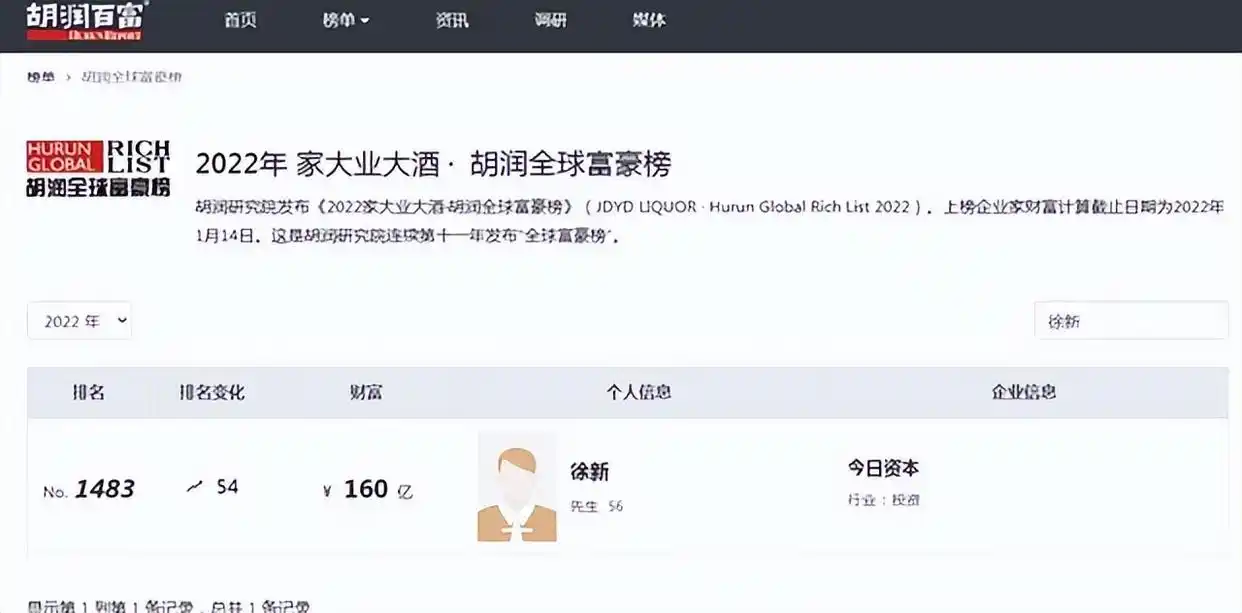Select 资讯 from the top navigation
Image resolution: width=1242 pixels, height=613 pixels.
point(451,19)
